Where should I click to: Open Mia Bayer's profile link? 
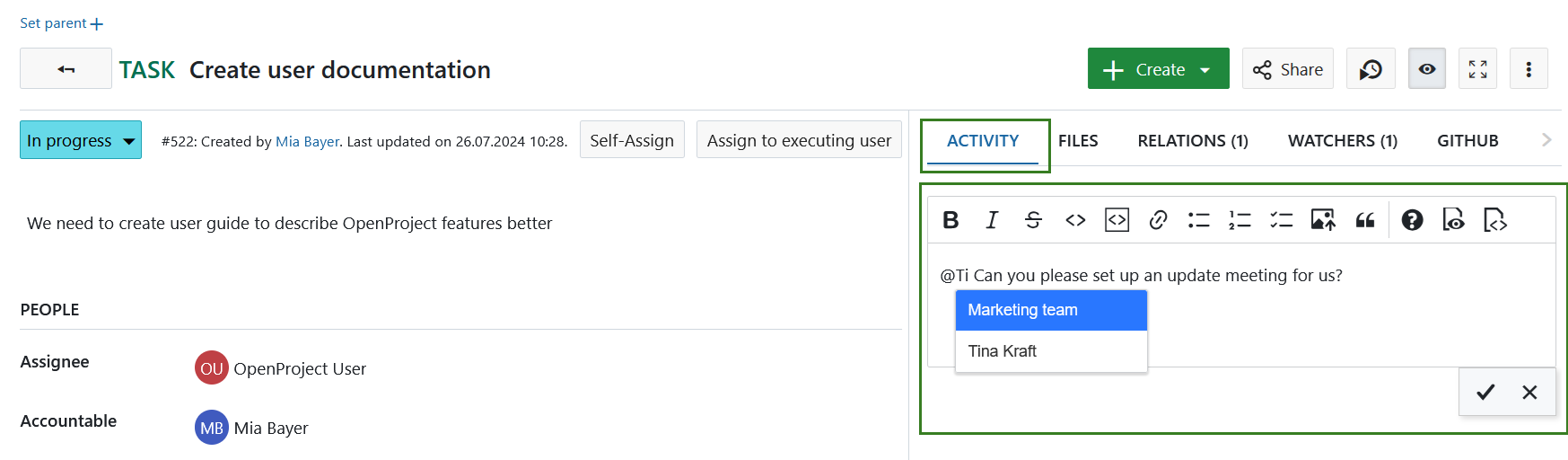coord(307,142)
